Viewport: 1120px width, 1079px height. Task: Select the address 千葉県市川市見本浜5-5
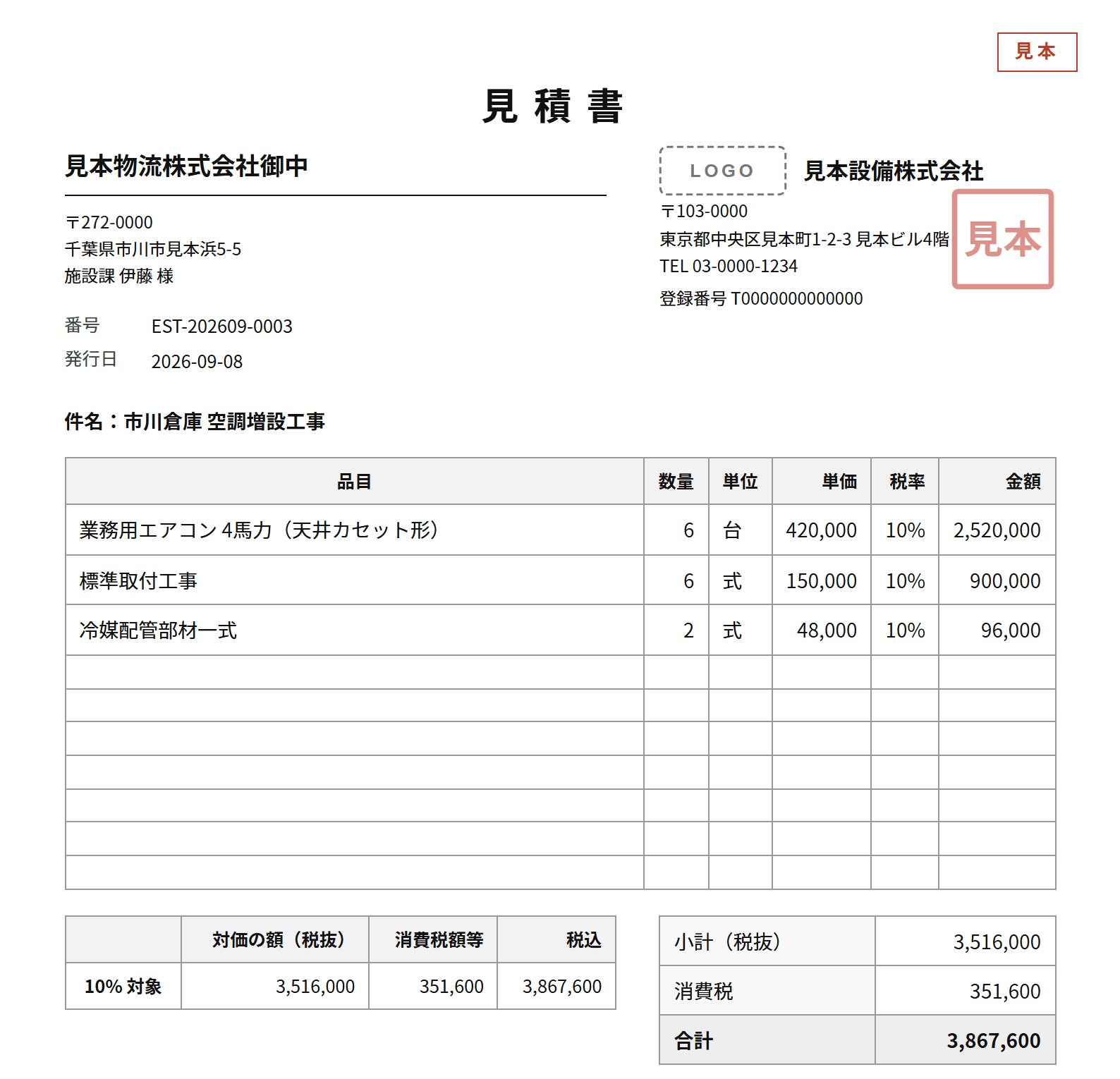pos(153,249)
